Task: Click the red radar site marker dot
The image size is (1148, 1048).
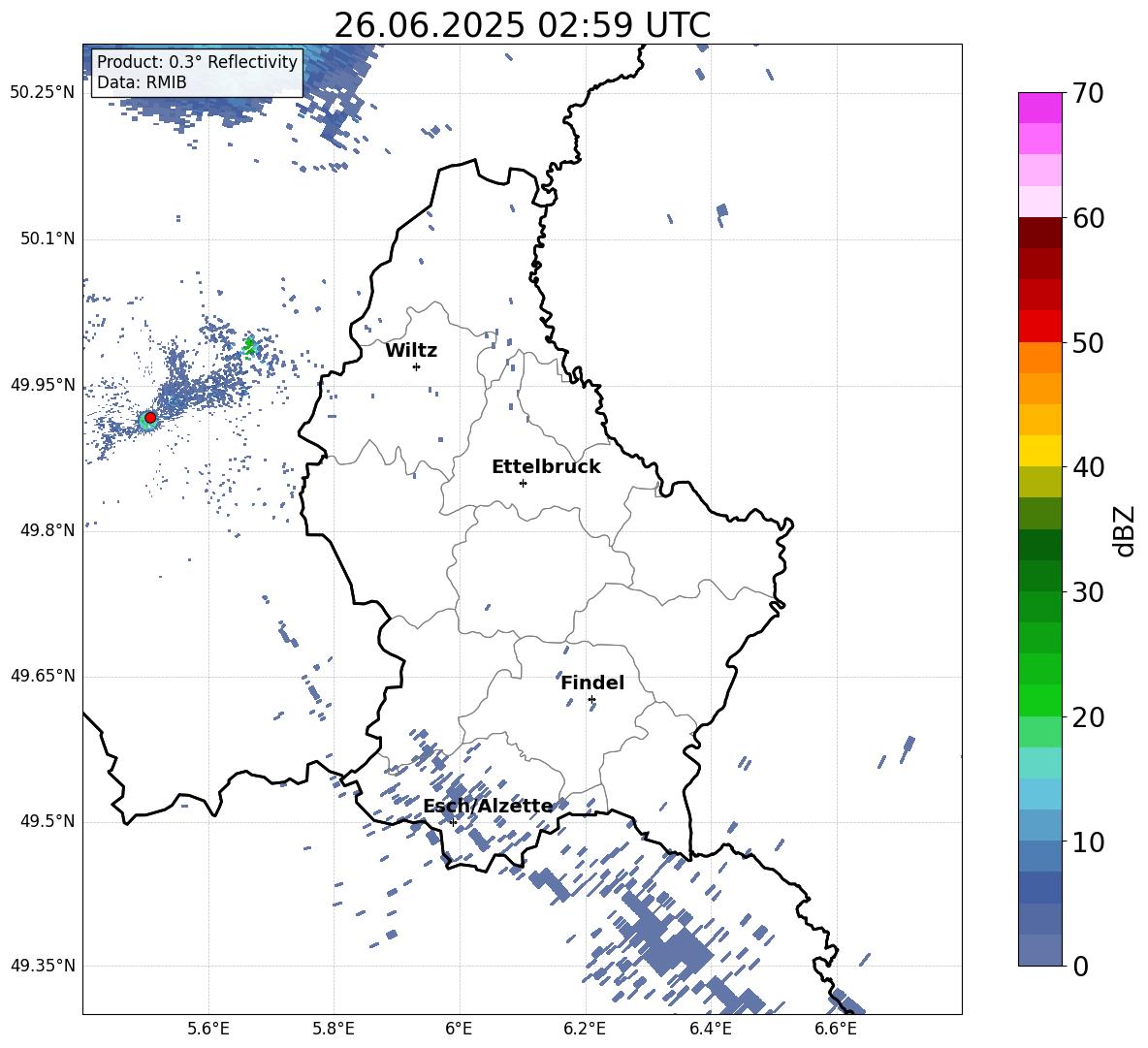Action: point(150,417)
